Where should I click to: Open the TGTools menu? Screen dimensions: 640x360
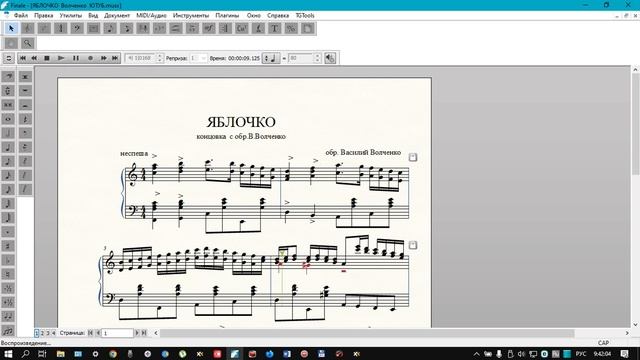pyautogui.click(x=305, y=15)
